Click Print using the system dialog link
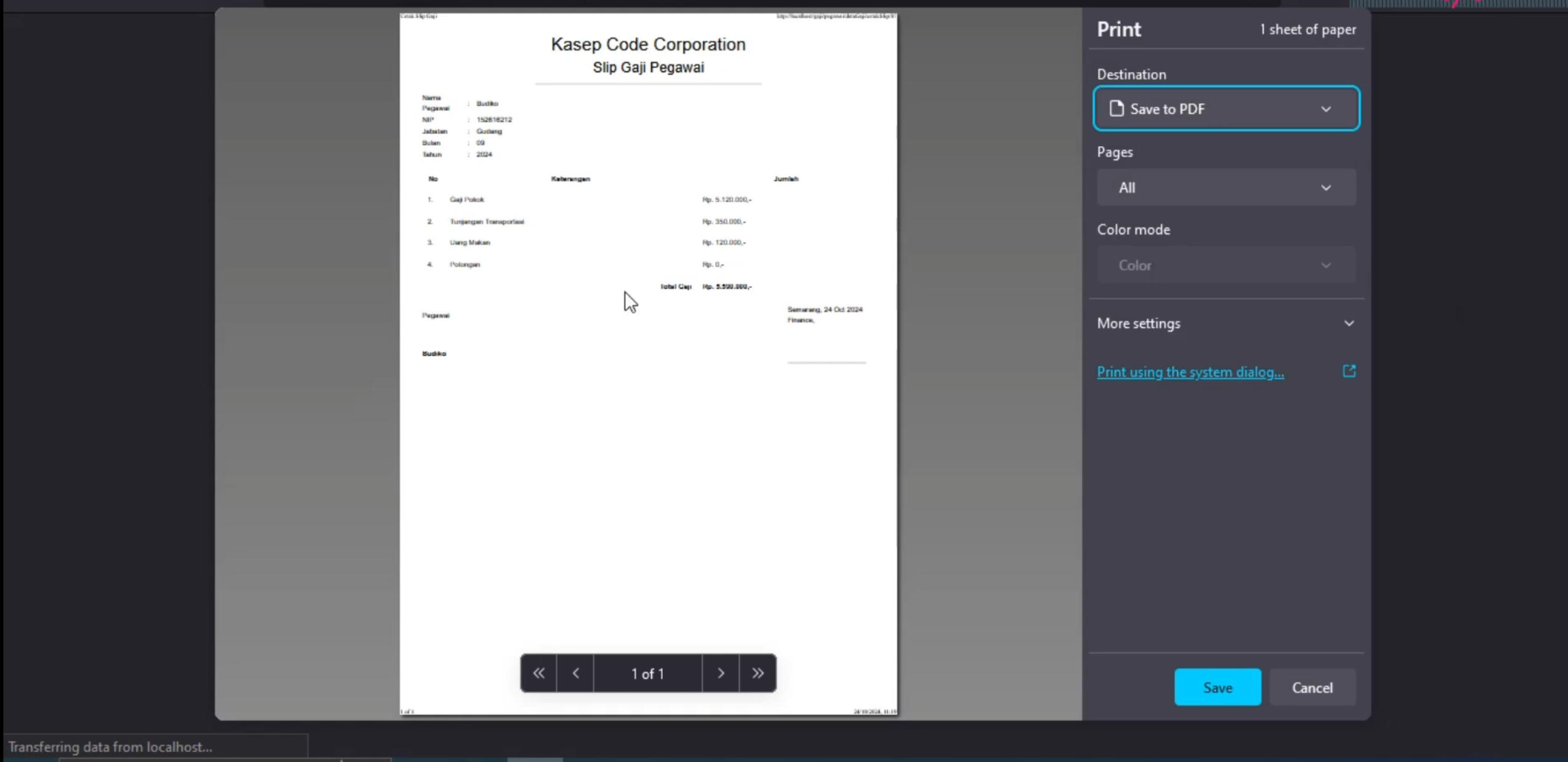The height and width of the screenshot is (762, 1568). click(1190, 372)
